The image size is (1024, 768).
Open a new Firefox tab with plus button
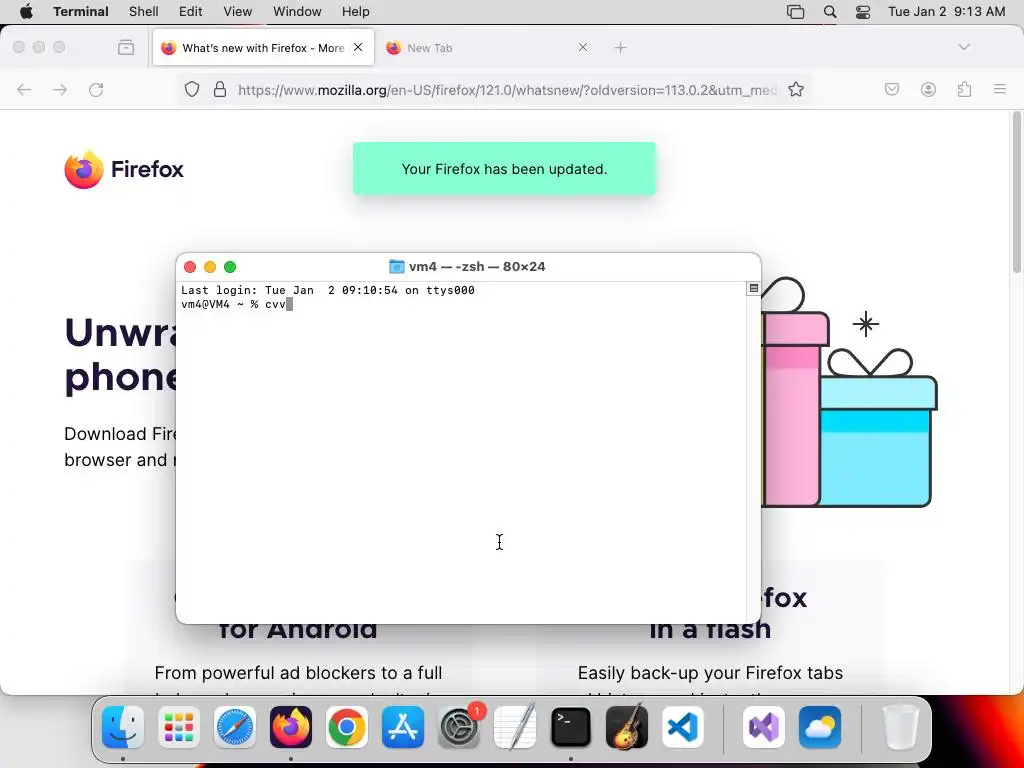[x=620, y=48]
